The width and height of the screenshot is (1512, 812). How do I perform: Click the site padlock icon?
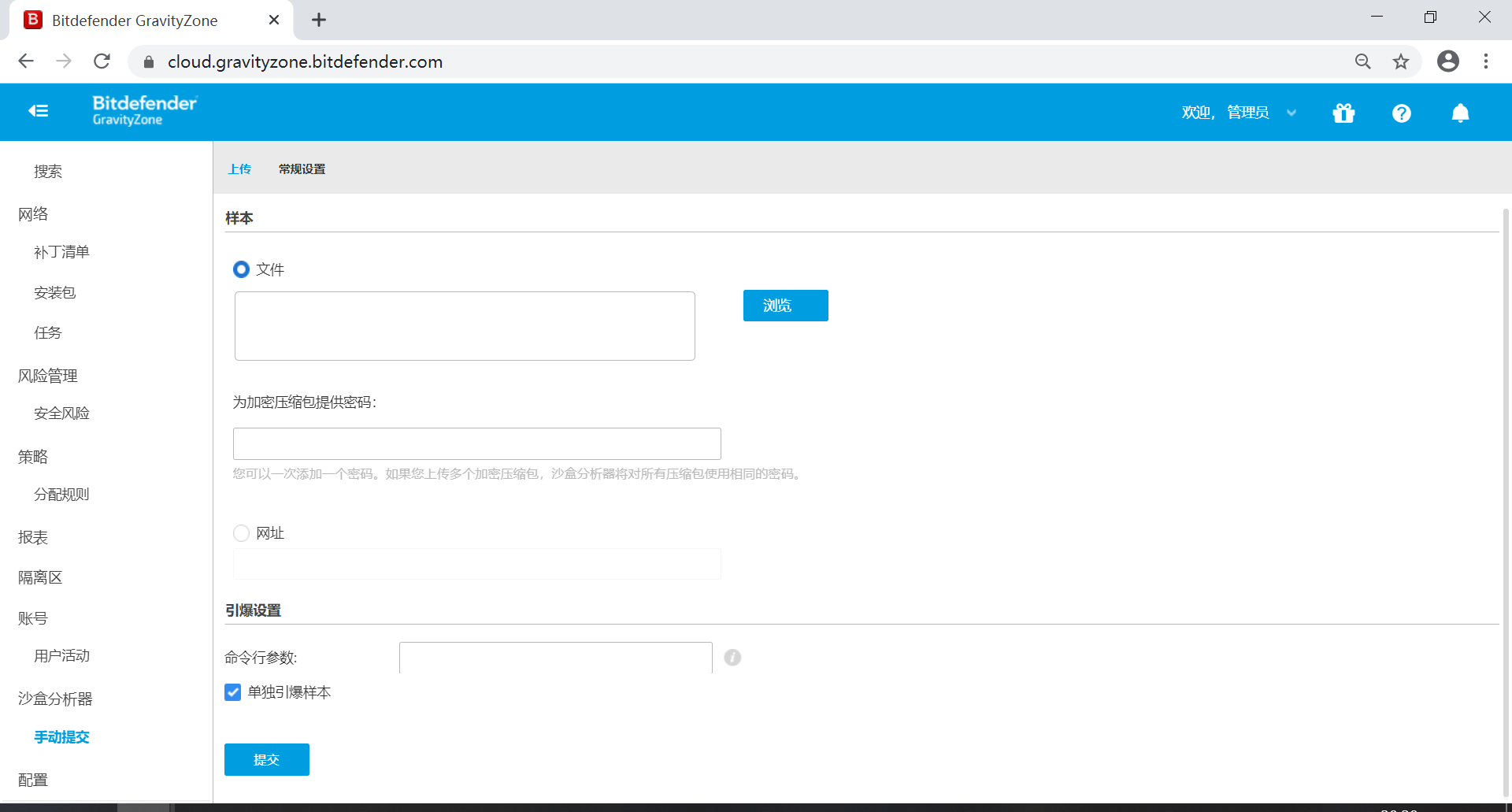click(149, 61)
